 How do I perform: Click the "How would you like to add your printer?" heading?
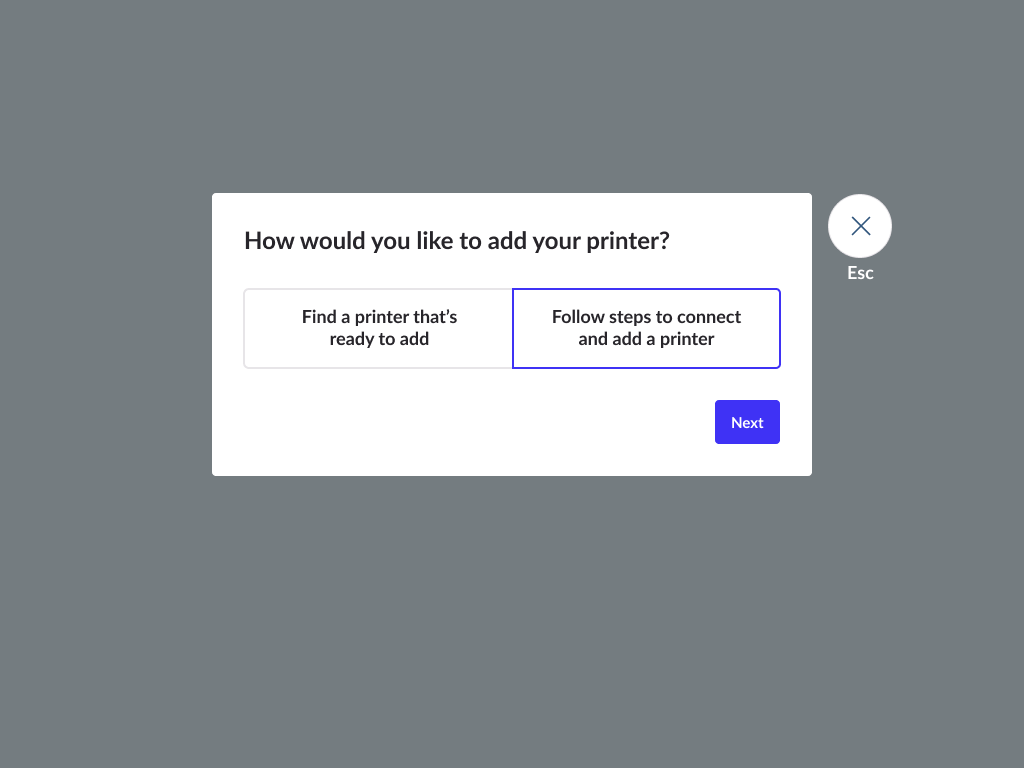[456, 241]
